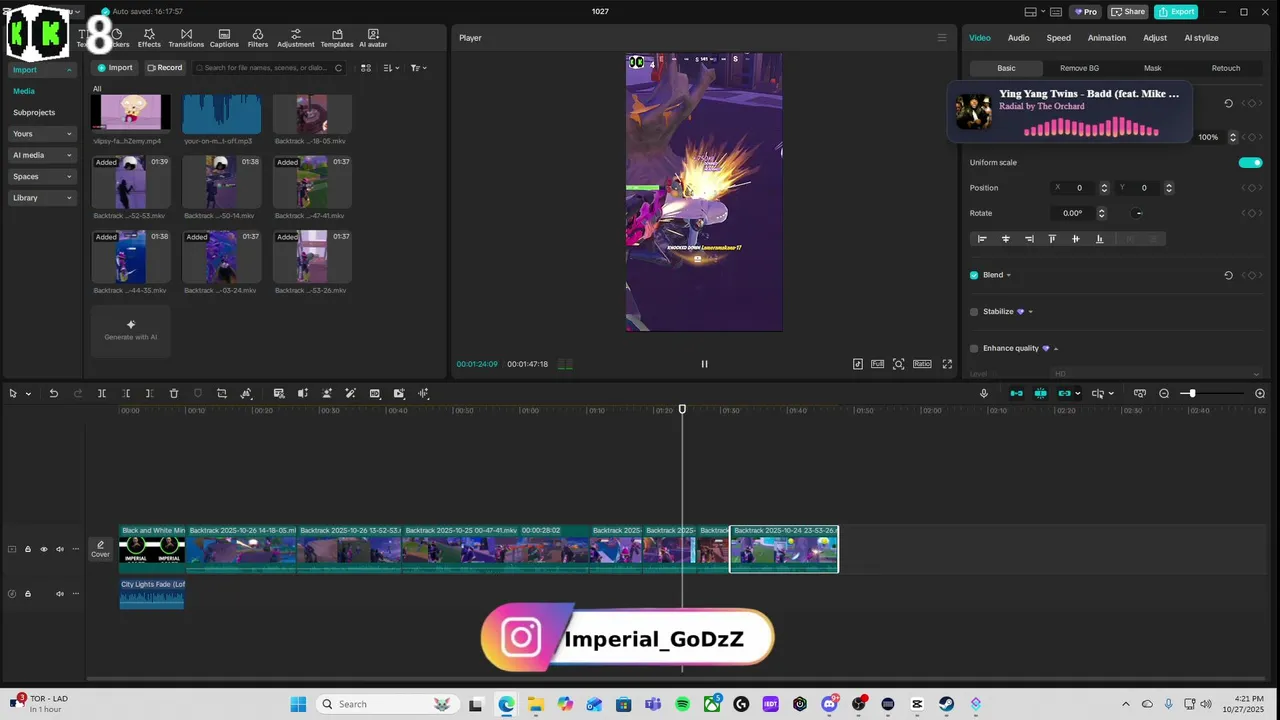Delete selected clip with trash icon

click(174, 394)
